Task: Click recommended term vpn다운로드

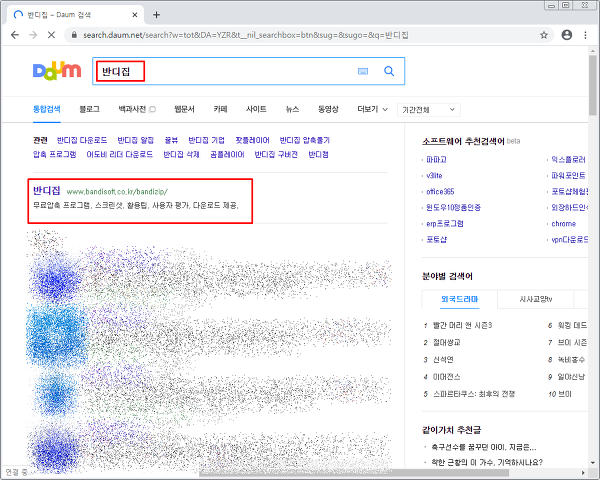Action: pyautogui.click(x=569, y=240)
